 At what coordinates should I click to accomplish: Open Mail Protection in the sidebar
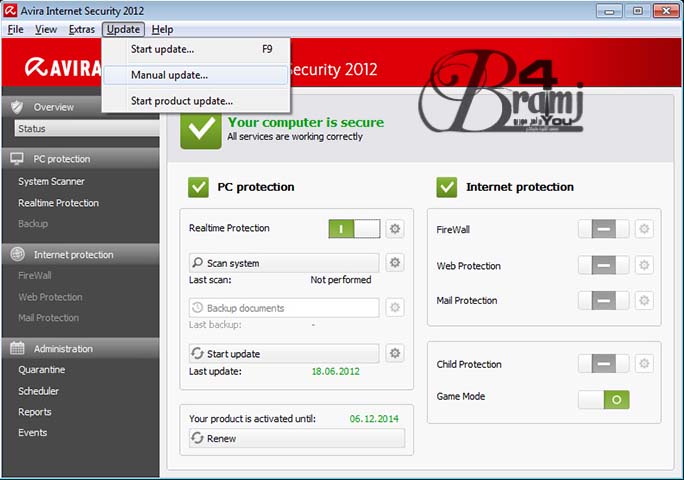tap(48, 318)
